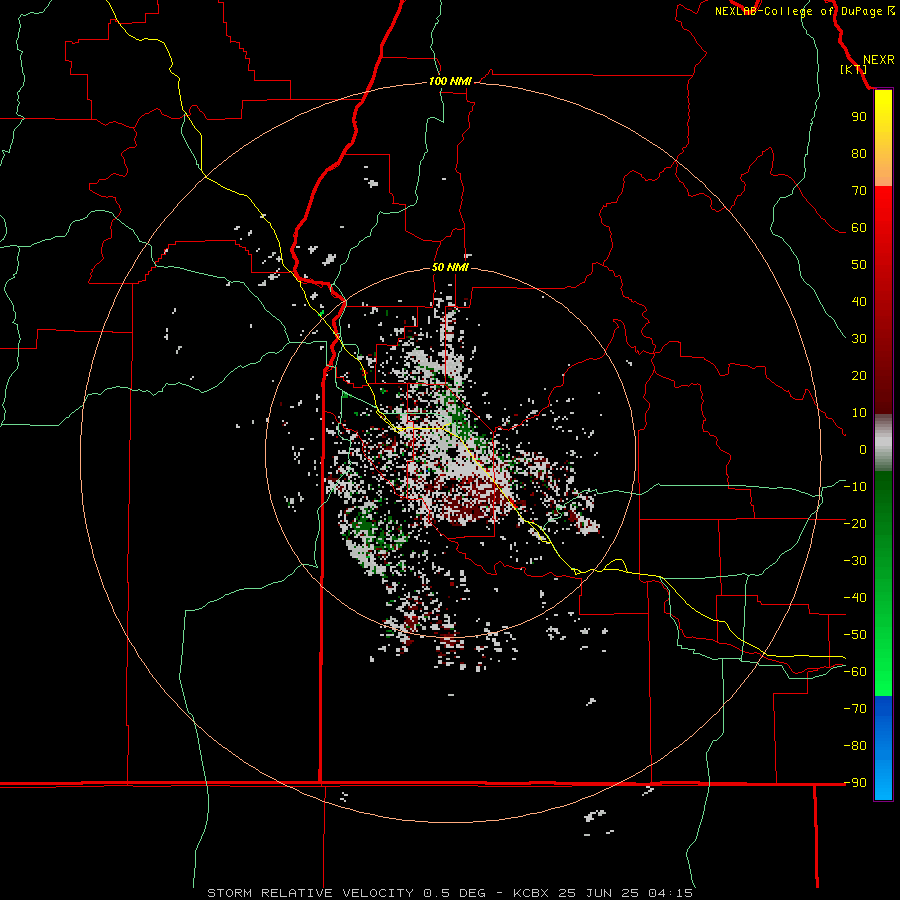Viewport: 900px width, 900px height.
Task: Click the 20 value on velocity scale
Action: pos(859,375)
